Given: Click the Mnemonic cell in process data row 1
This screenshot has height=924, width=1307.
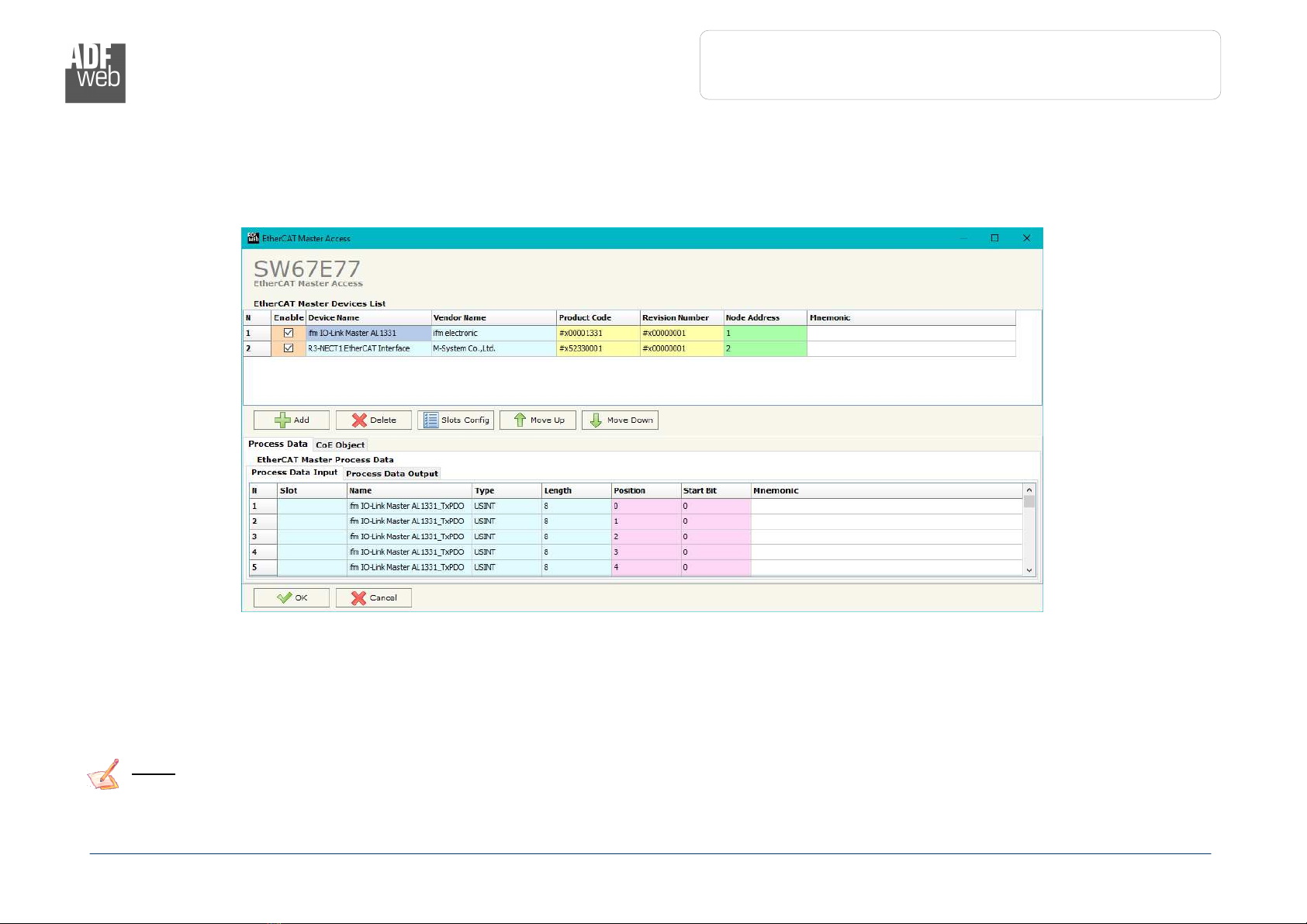Looking at the screenshot, I should [887, 506].
